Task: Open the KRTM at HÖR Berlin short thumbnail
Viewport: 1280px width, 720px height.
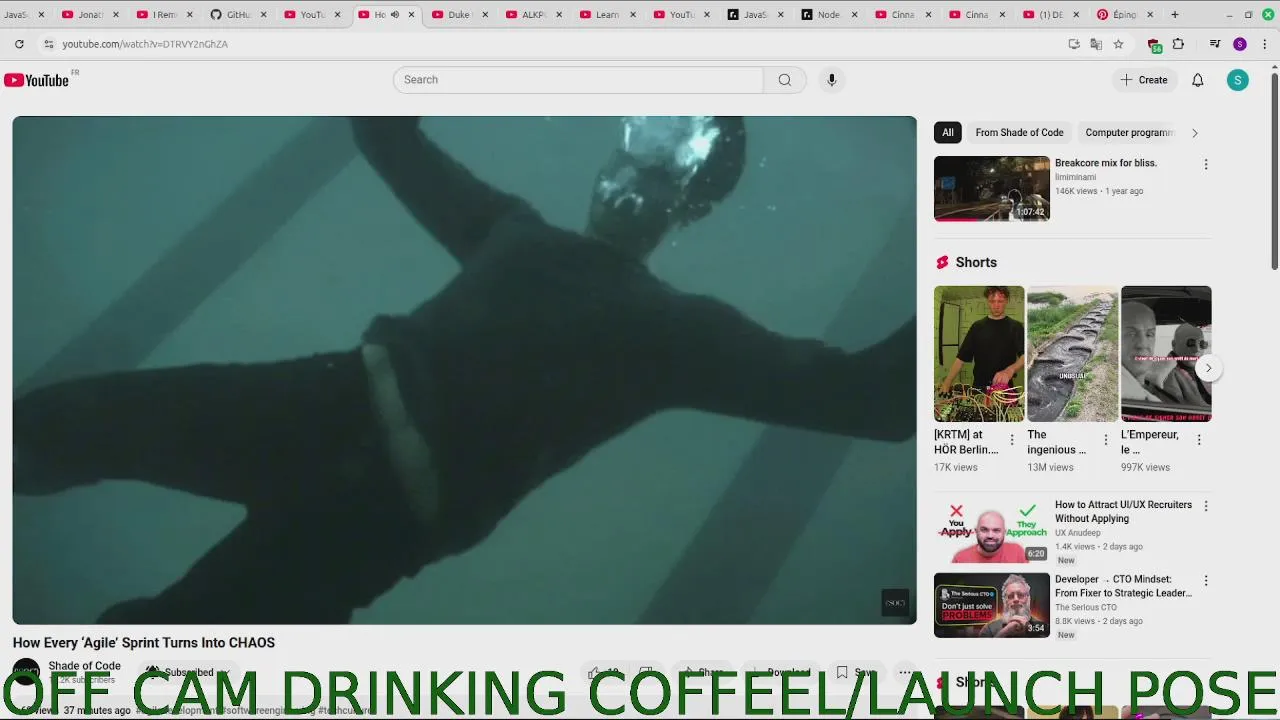Action: coord(979,354)
